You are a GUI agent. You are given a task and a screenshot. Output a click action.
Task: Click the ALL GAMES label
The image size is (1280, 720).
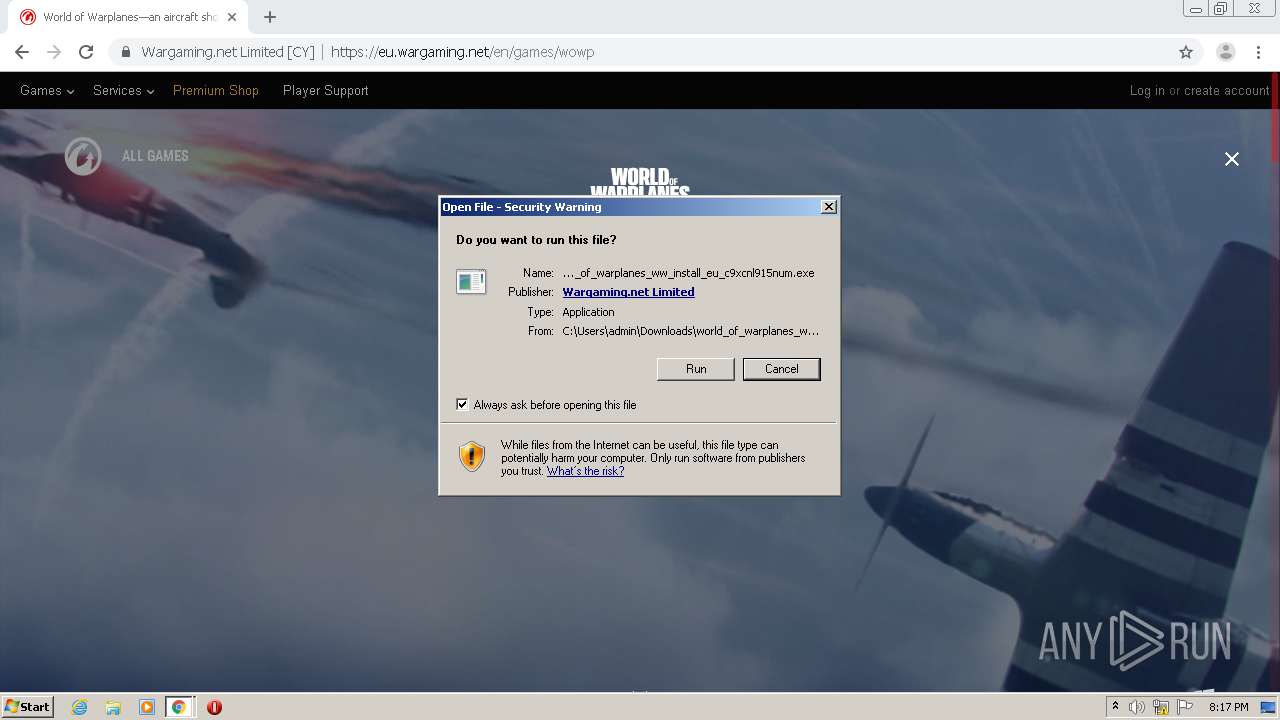[x=155, y=156]
